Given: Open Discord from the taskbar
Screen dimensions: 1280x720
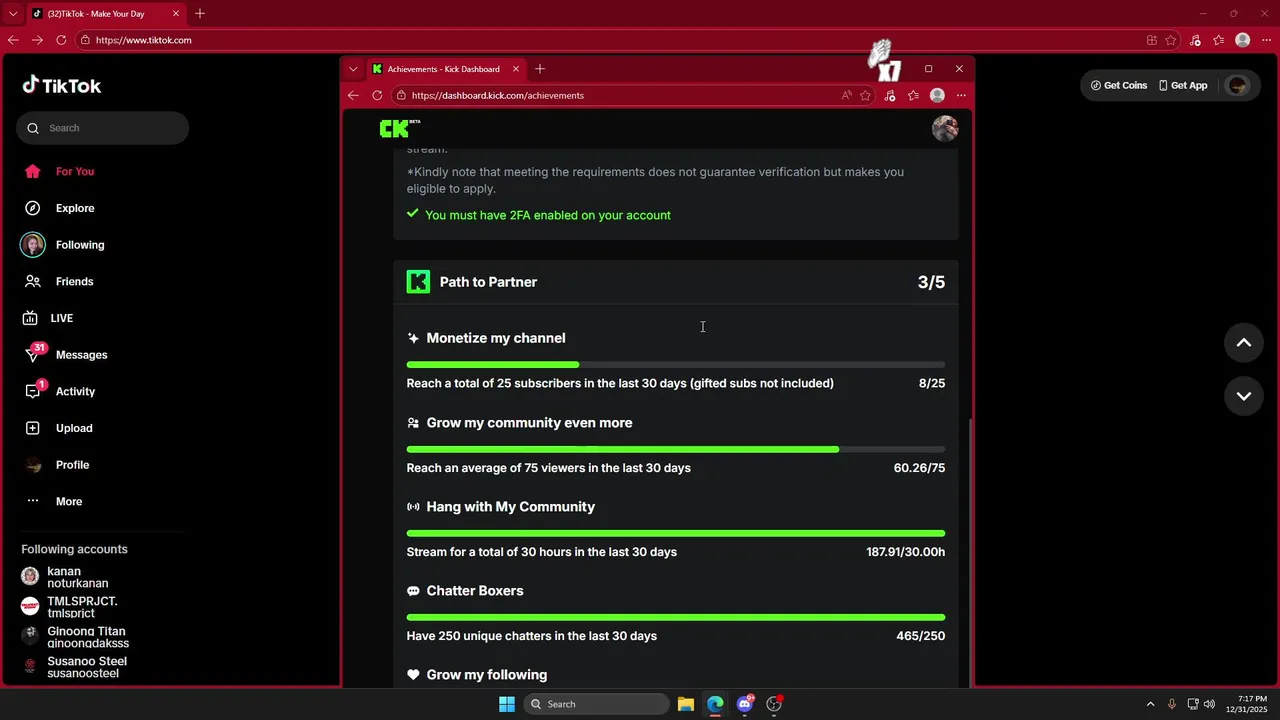Looking at the screenshot, I should click(x=745, y=704).
